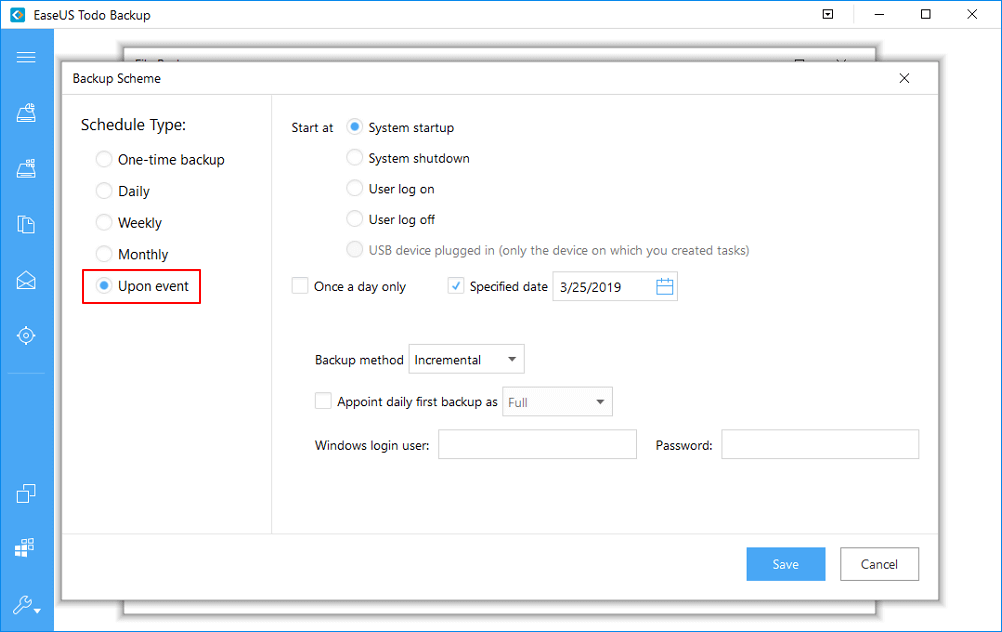The height and width of the screenshot is (632, 1002).
Task: Select the Mail Backup sidebar icon
Action: tap(26, 280)
